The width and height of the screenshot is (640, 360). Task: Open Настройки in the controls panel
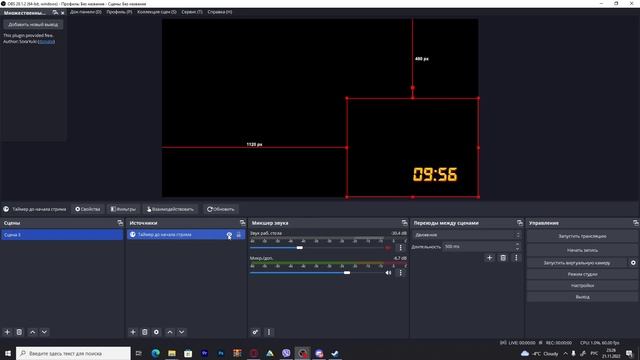pos(582,285)
